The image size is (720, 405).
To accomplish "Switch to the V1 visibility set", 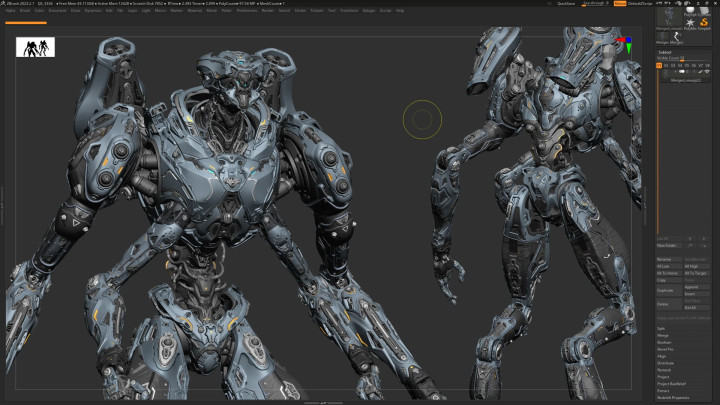I will (659, 65).
